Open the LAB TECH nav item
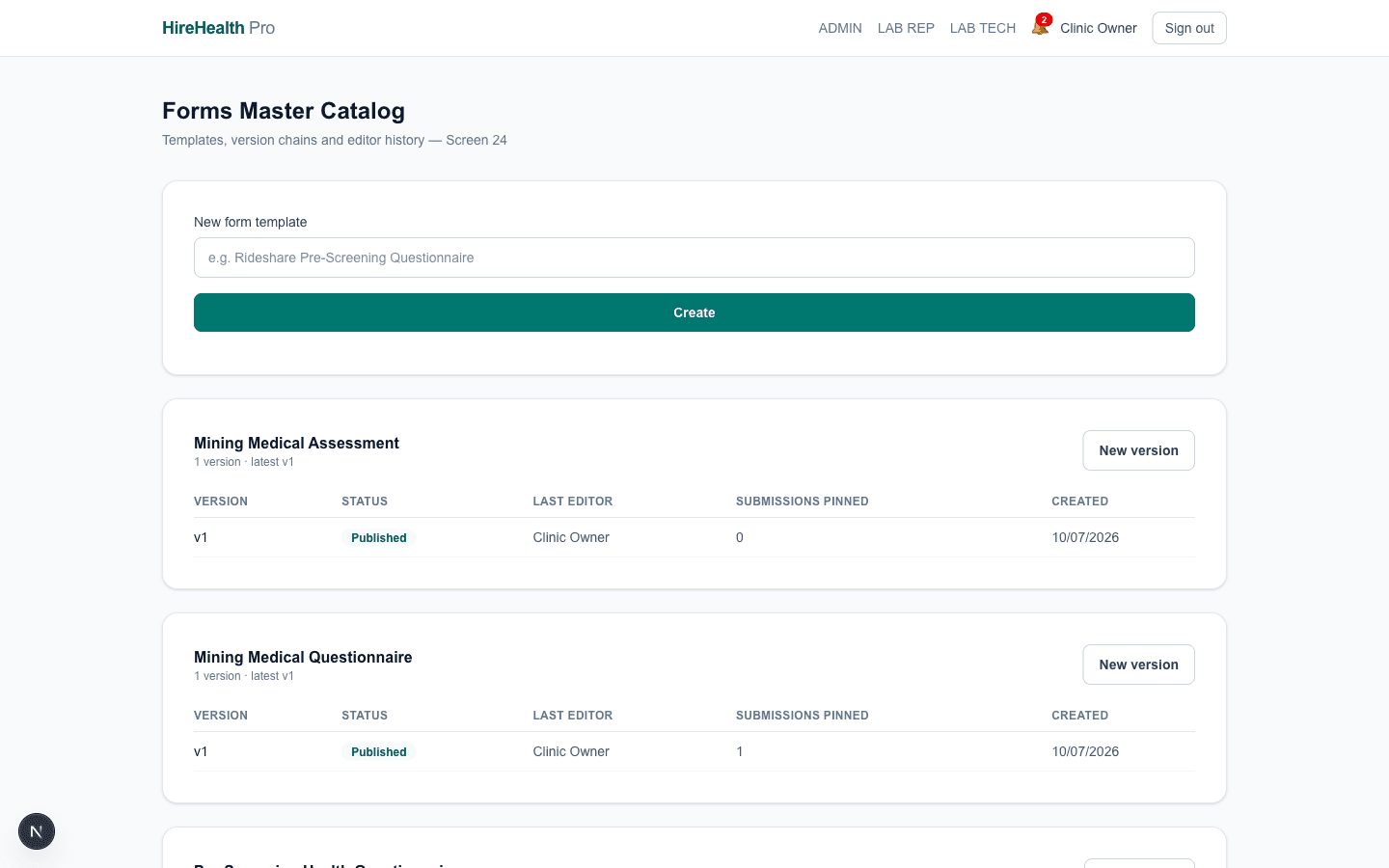The width and height of the screenshot is (1389, 868). (983, 28)
